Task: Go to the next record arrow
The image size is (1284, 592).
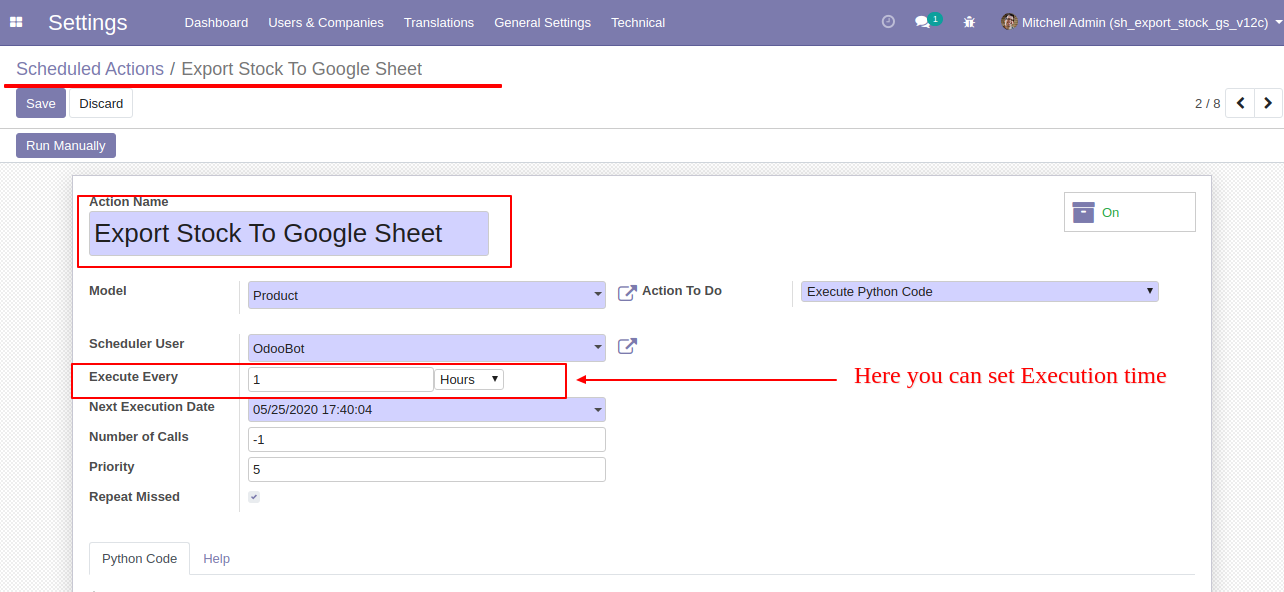Action: pos(1268,103)
